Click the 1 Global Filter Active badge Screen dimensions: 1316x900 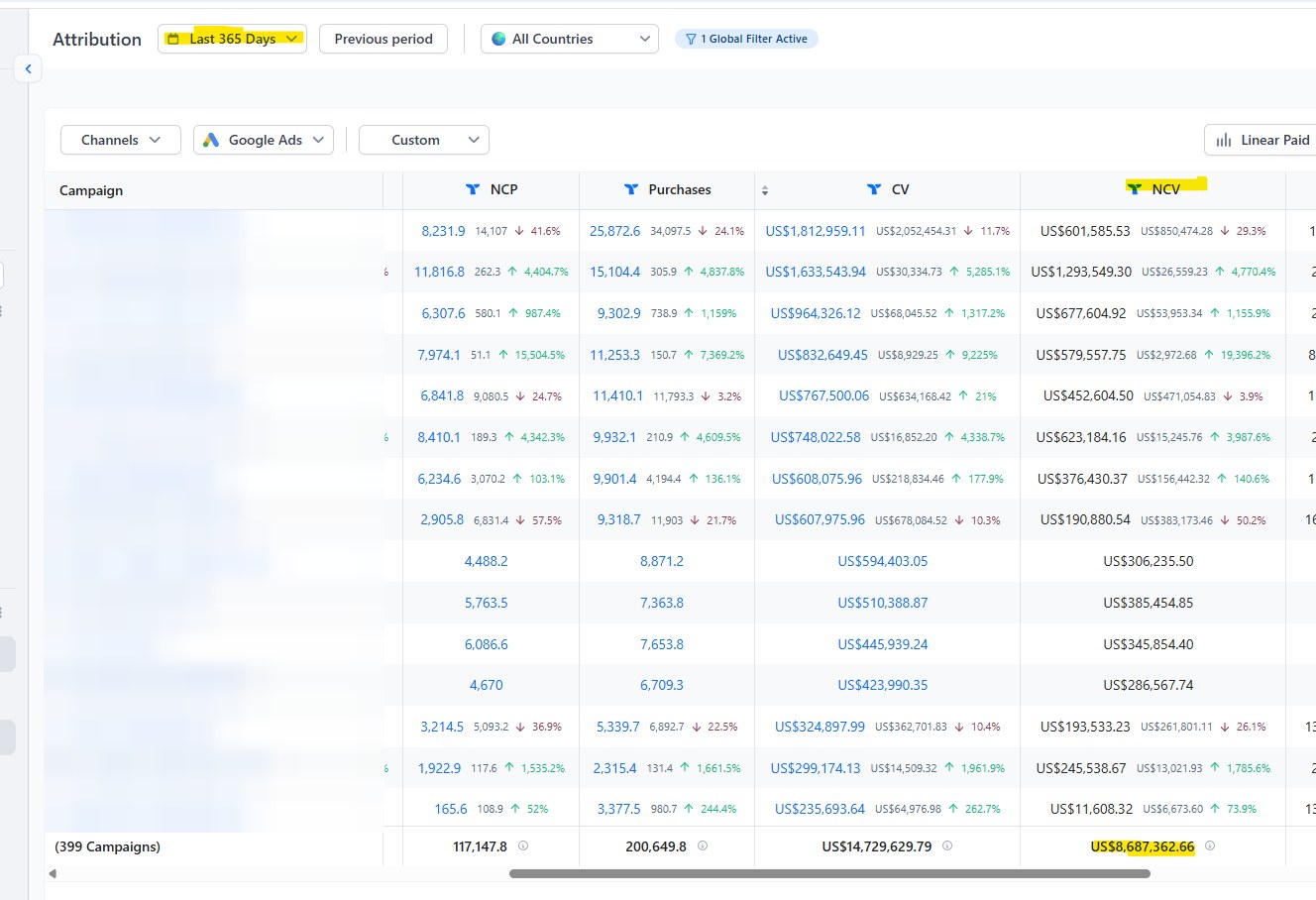[746, 39]
